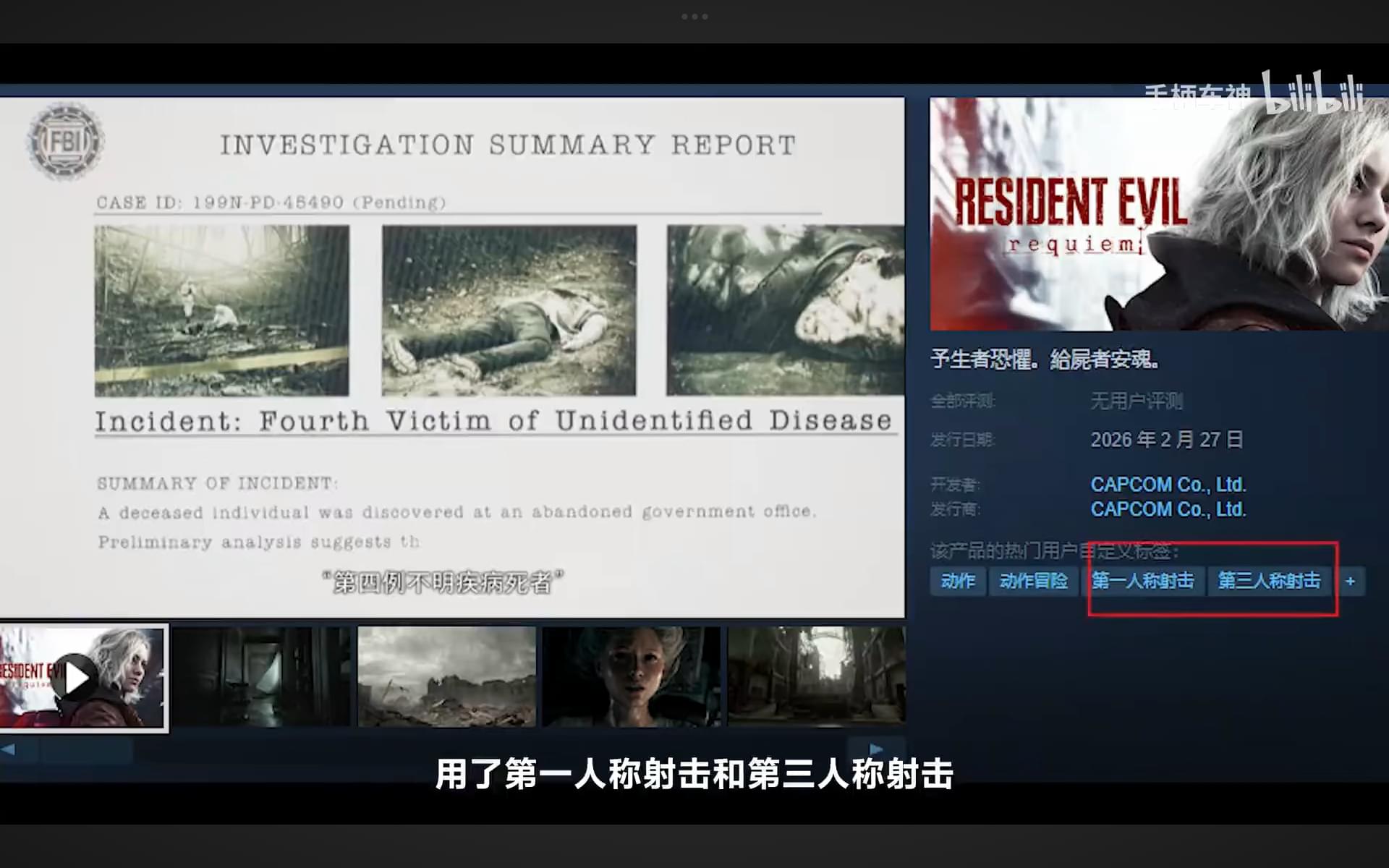Open developer link CAPCOM Co., Ltd.

[1168, 484]
